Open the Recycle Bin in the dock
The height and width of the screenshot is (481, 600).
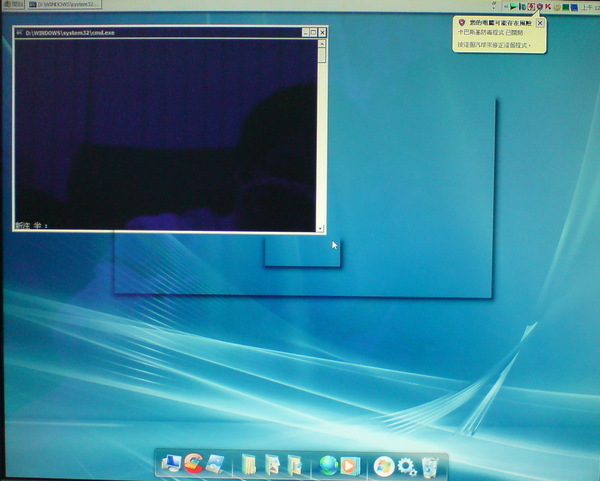[430, 467]
